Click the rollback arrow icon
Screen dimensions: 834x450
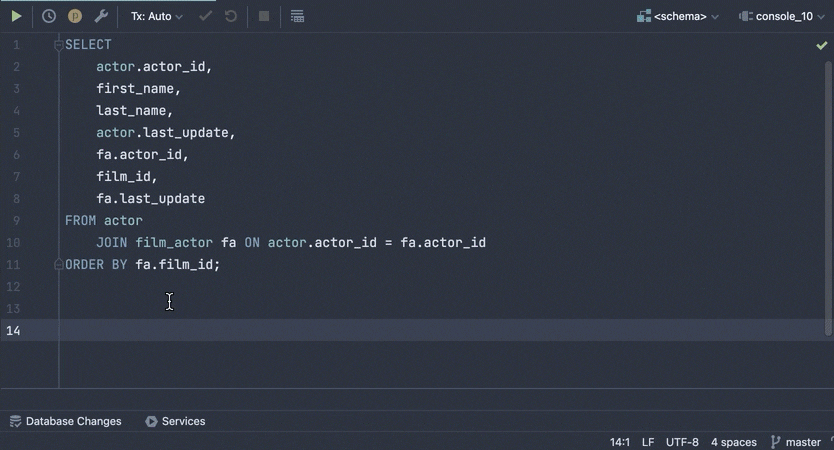(x=231, y=16)
